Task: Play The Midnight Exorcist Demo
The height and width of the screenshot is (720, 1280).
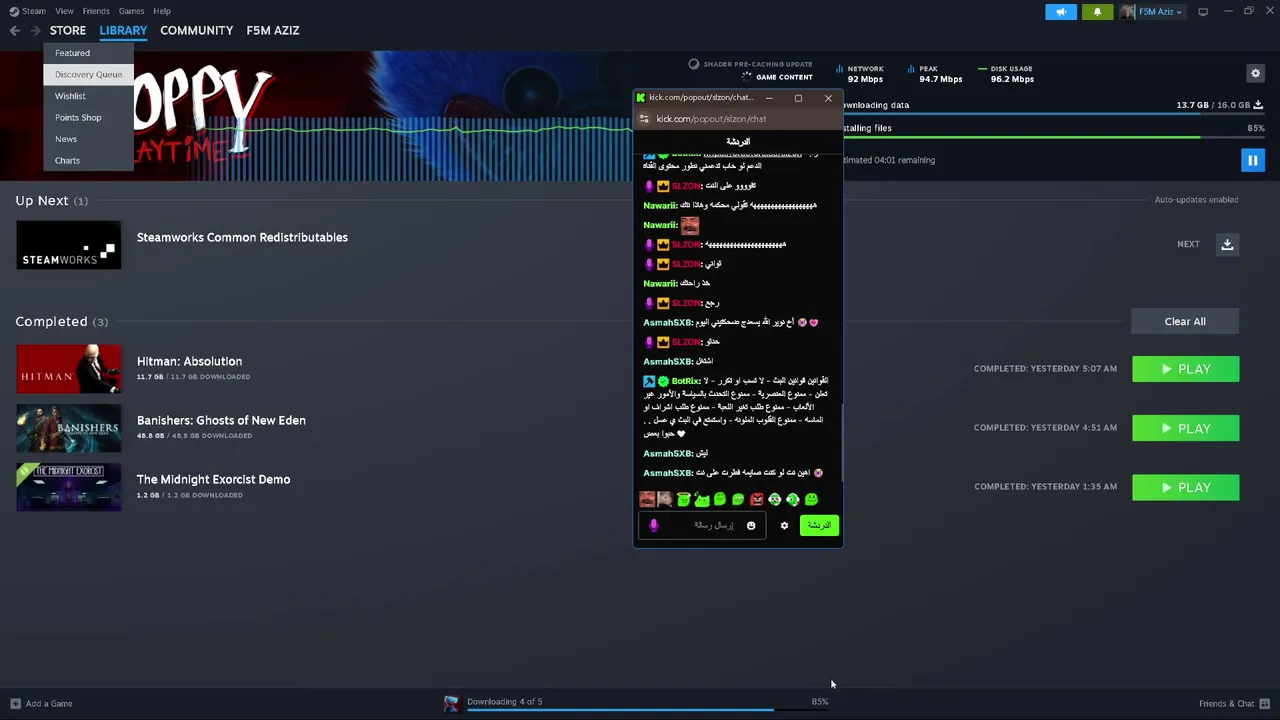Action: [1185, 487]
